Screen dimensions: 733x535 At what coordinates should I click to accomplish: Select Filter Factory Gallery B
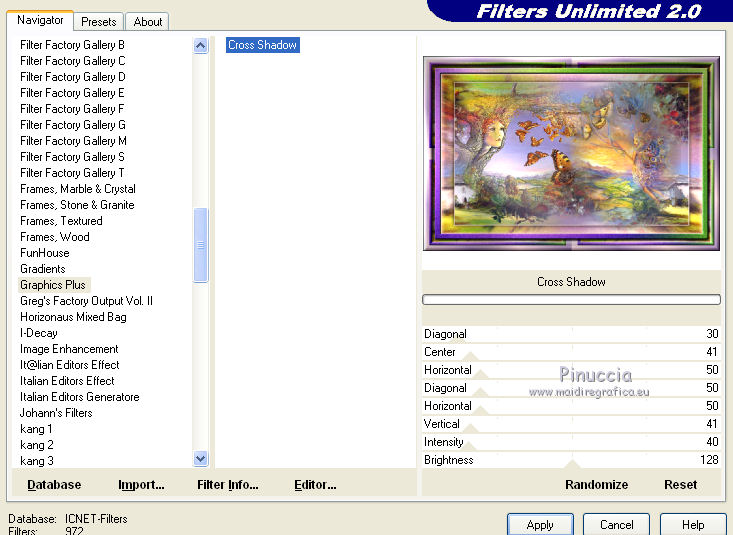(72, 45)
